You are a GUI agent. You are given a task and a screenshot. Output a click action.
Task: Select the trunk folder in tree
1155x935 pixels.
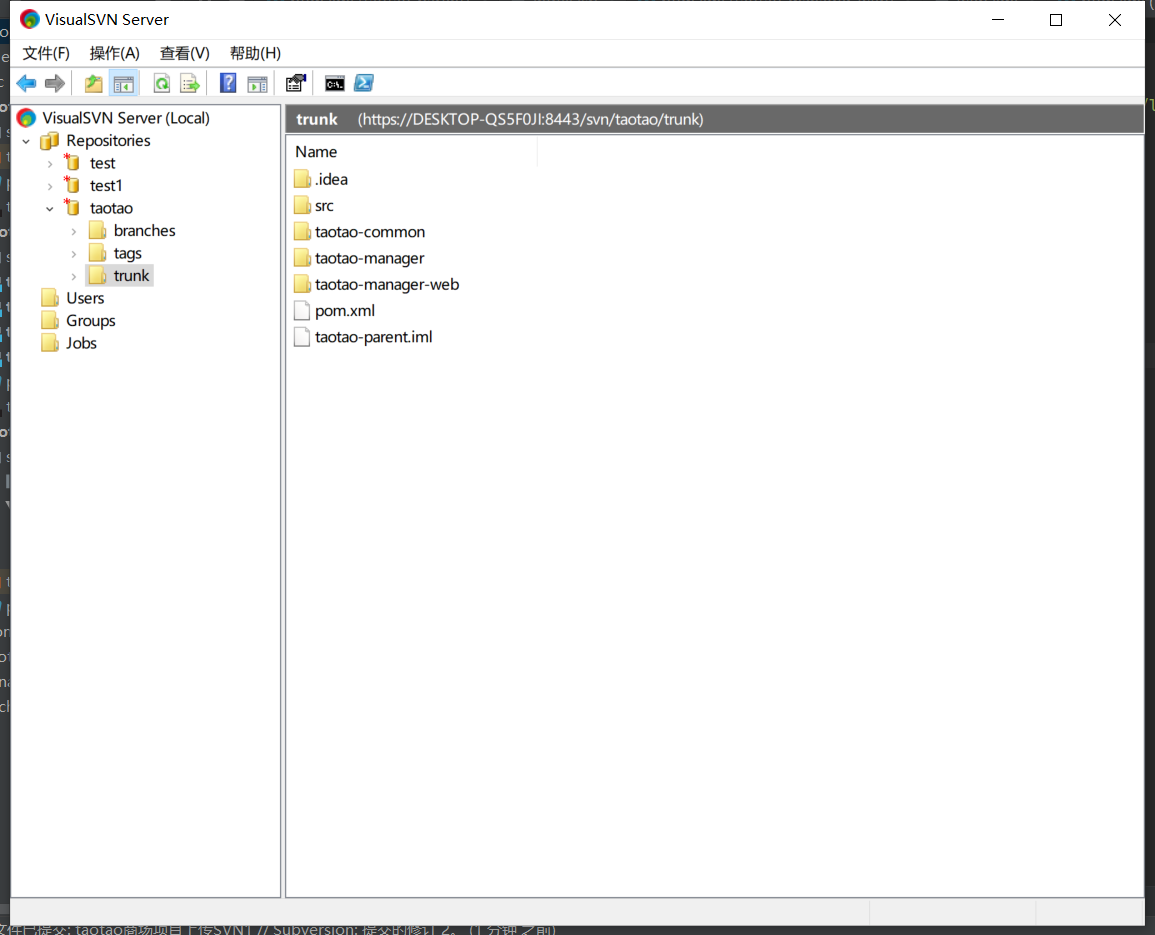[x=131, y=276]
